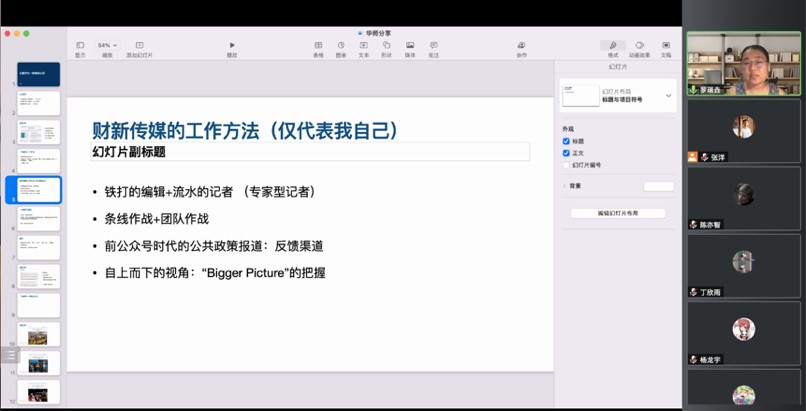
Task: Select slide 9 thumbnail in navigator
Action: (39, 306)
